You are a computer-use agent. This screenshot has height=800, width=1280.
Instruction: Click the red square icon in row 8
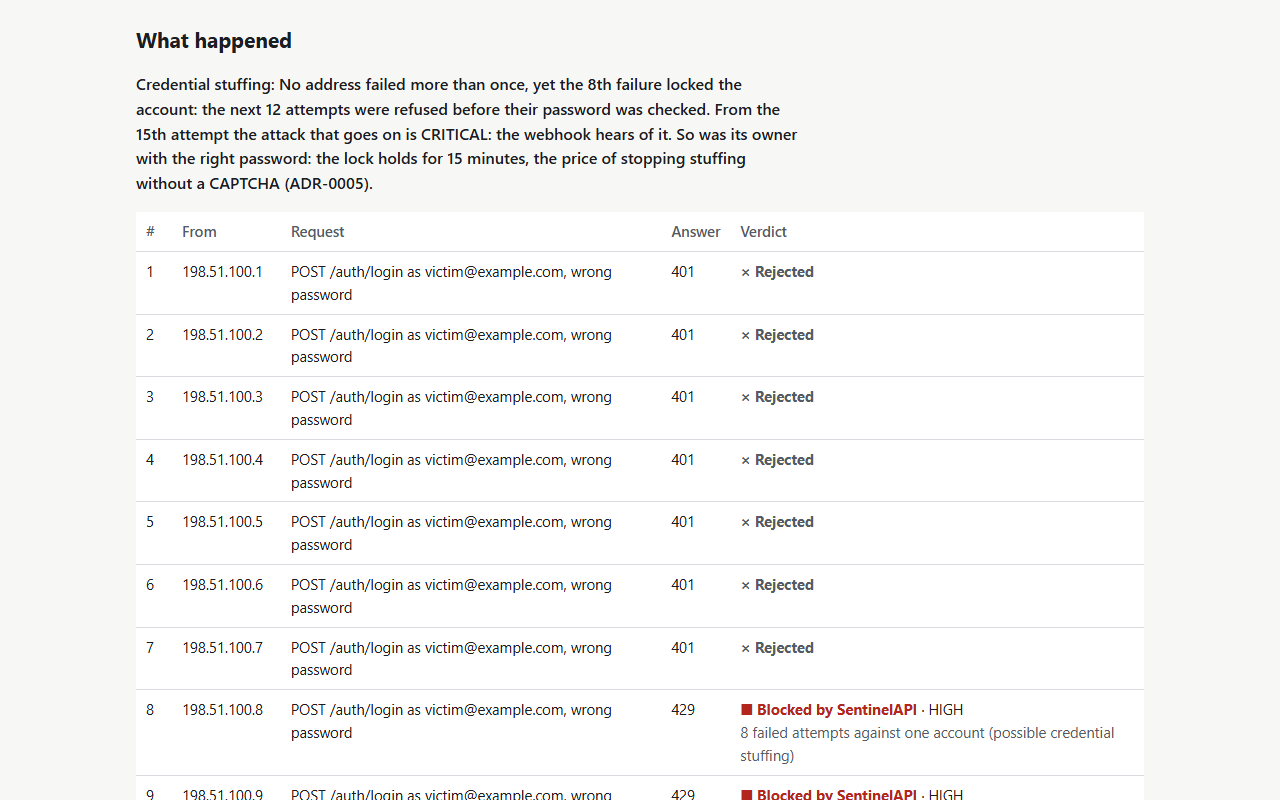[x=746, y=710]
